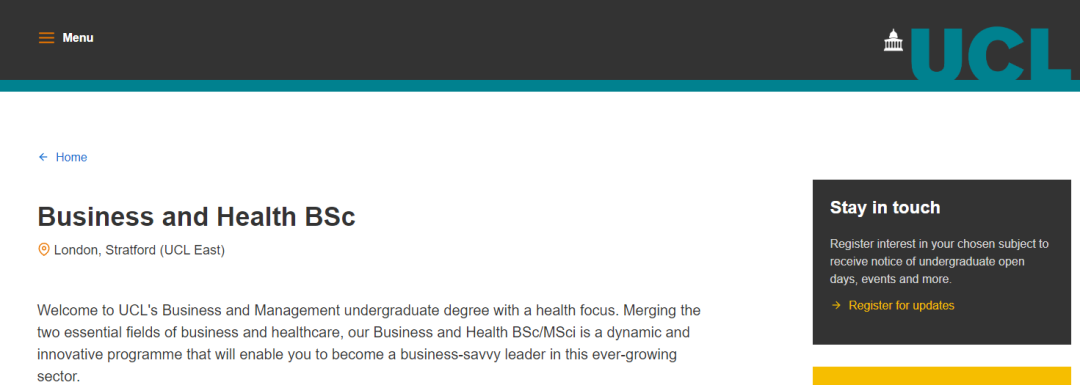This screenshot has height=385, width=1080.
Task: Click the UCL portico dome icon
Action: (x=893, y=40)
